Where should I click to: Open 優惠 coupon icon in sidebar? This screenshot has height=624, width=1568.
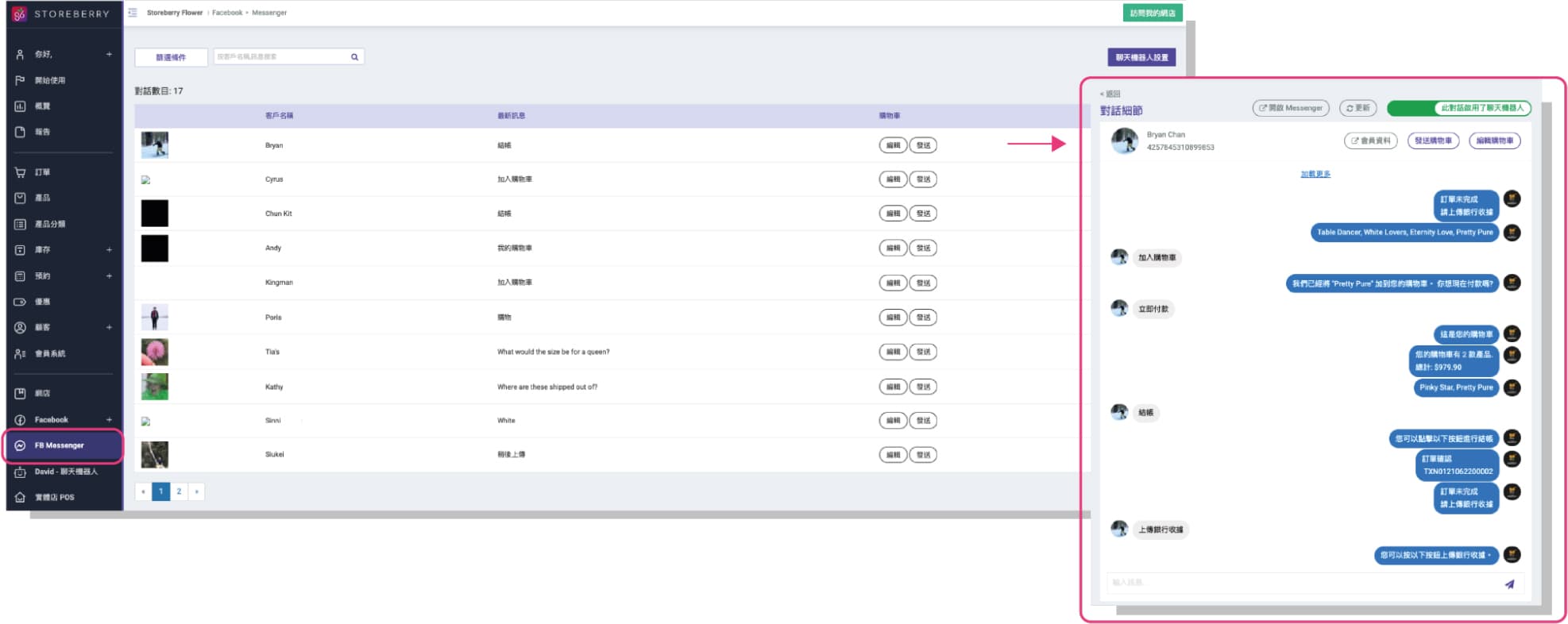click(20, 302)
